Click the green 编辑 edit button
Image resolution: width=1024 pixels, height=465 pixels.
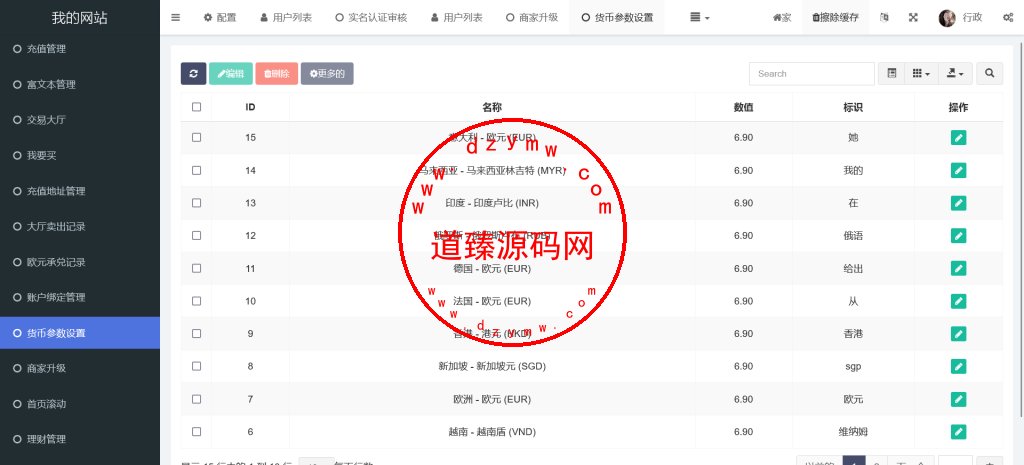(231, 74)
